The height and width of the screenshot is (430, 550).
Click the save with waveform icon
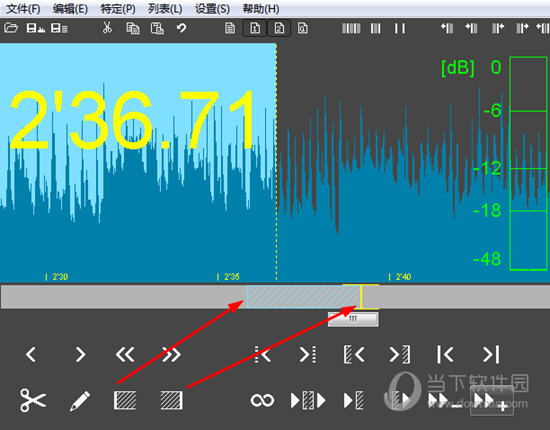pos(35,28)
